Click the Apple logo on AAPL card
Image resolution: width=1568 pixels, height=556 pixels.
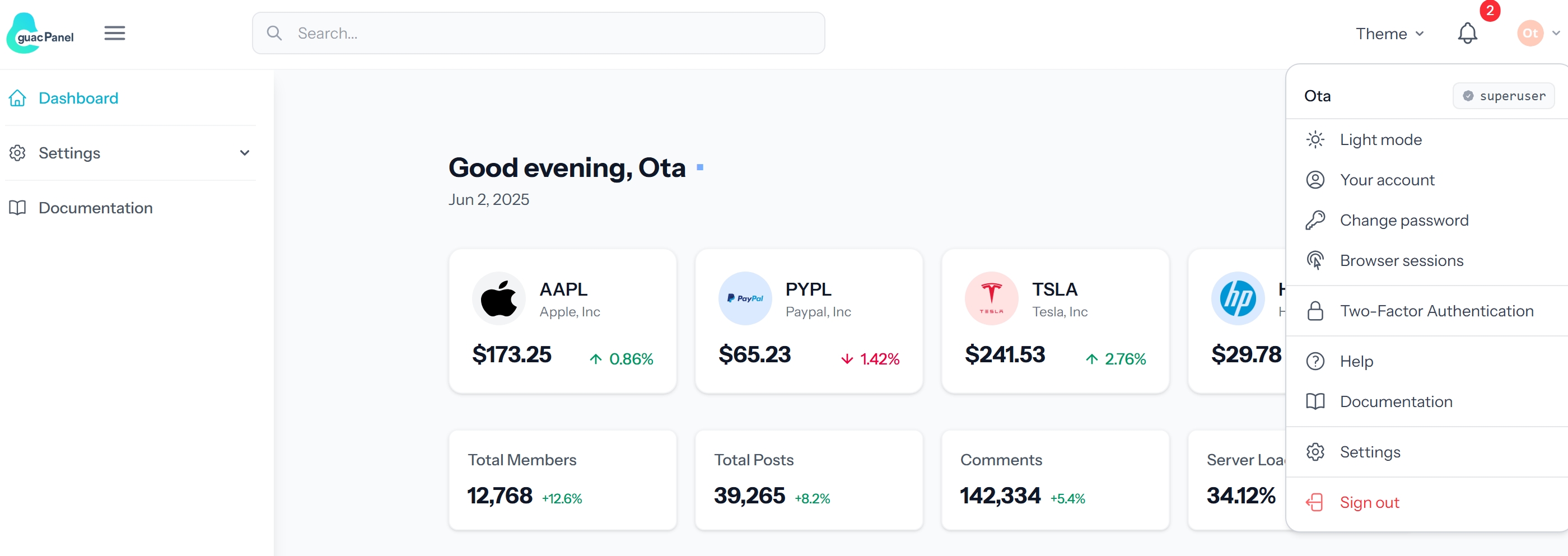[498, 298]
